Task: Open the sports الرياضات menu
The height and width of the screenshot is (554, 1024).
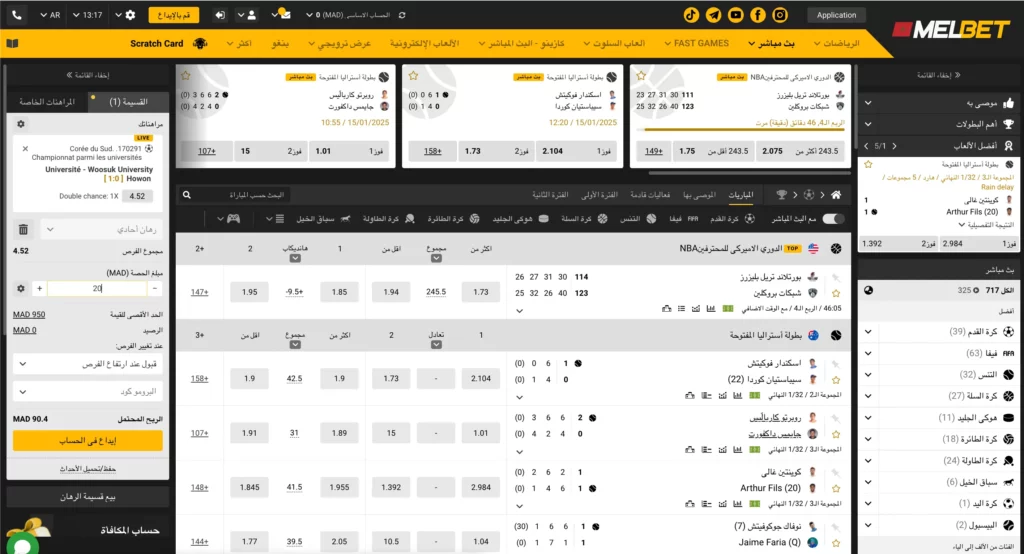Action: (837, 43)
